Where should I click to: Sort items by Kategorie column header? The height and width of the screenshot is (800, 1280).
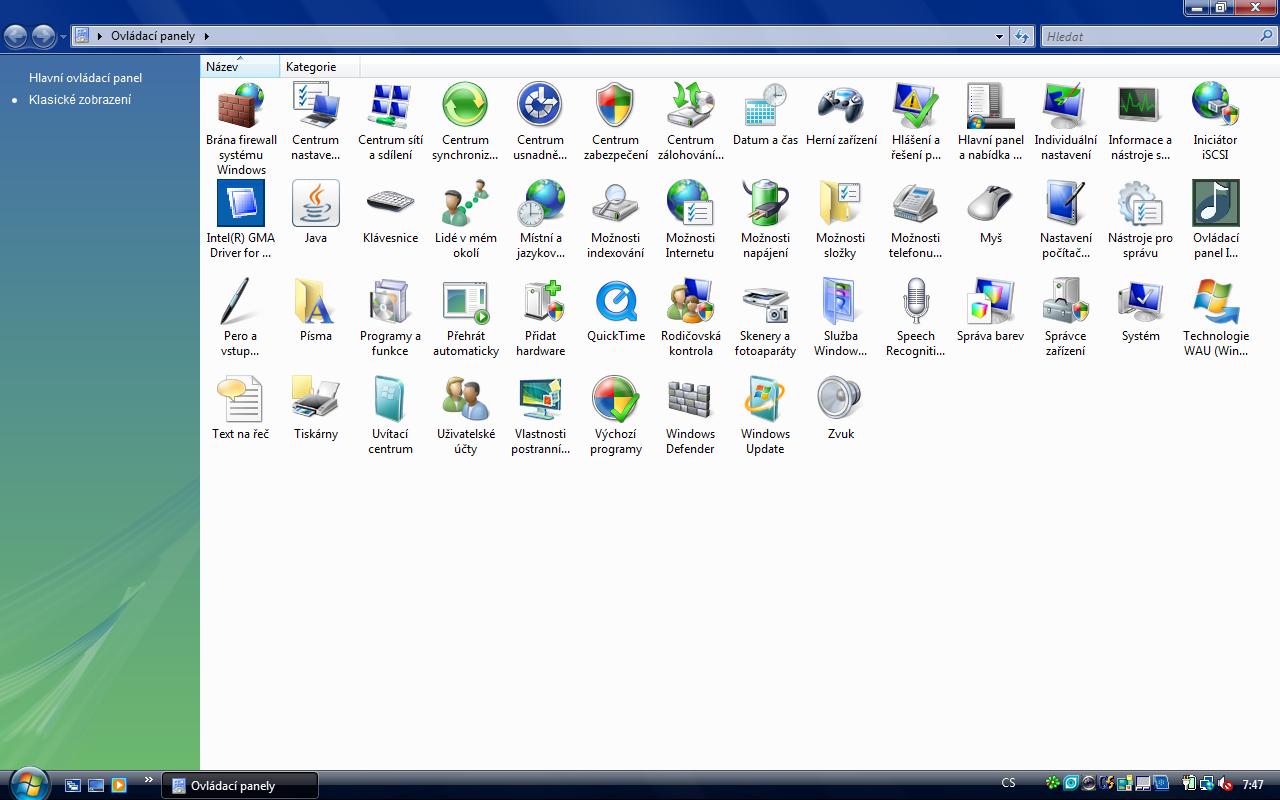[x=319, y=67]
